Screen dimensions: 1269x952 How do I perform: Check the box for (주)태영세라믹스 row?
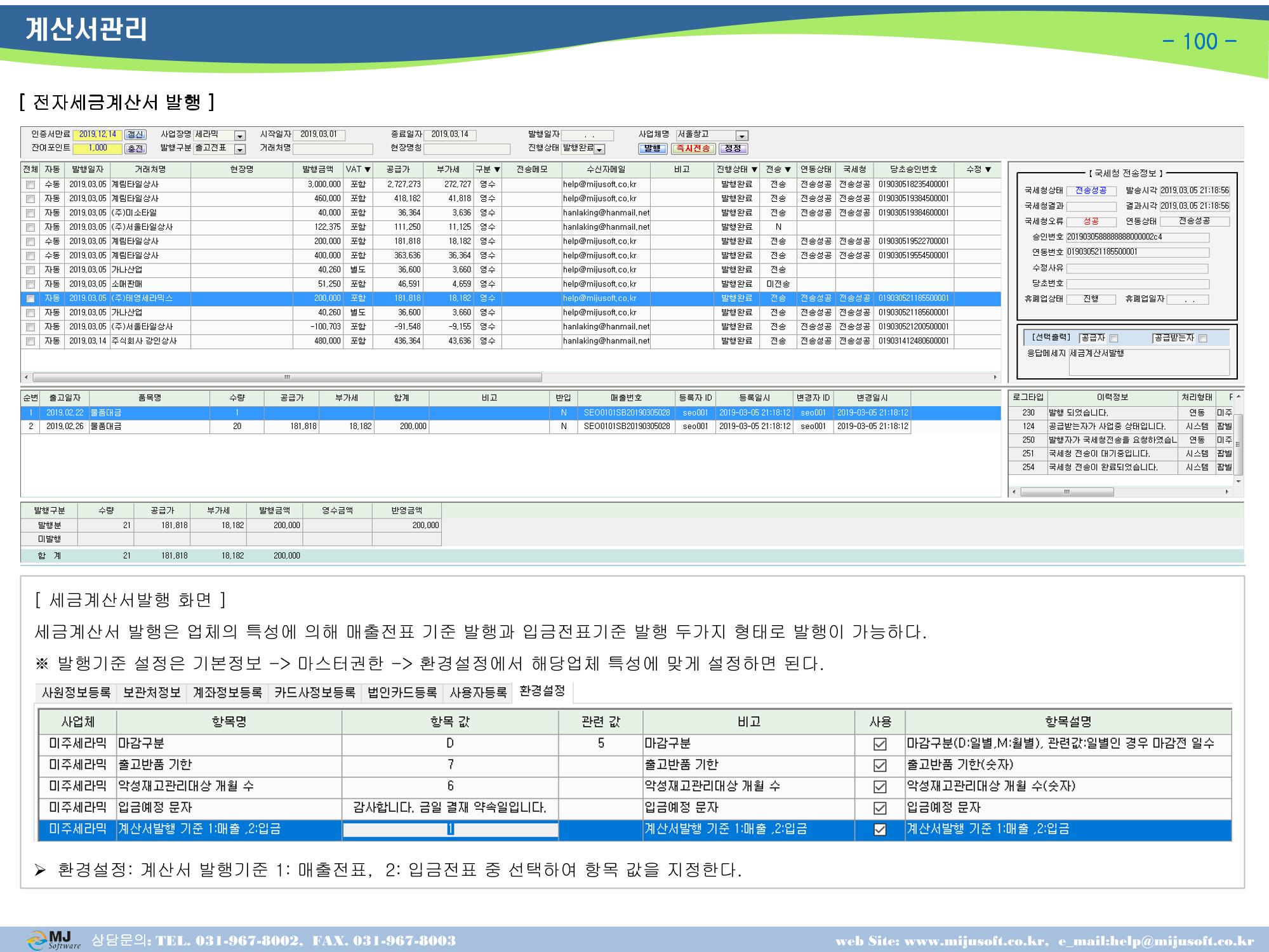pos(30,298)
